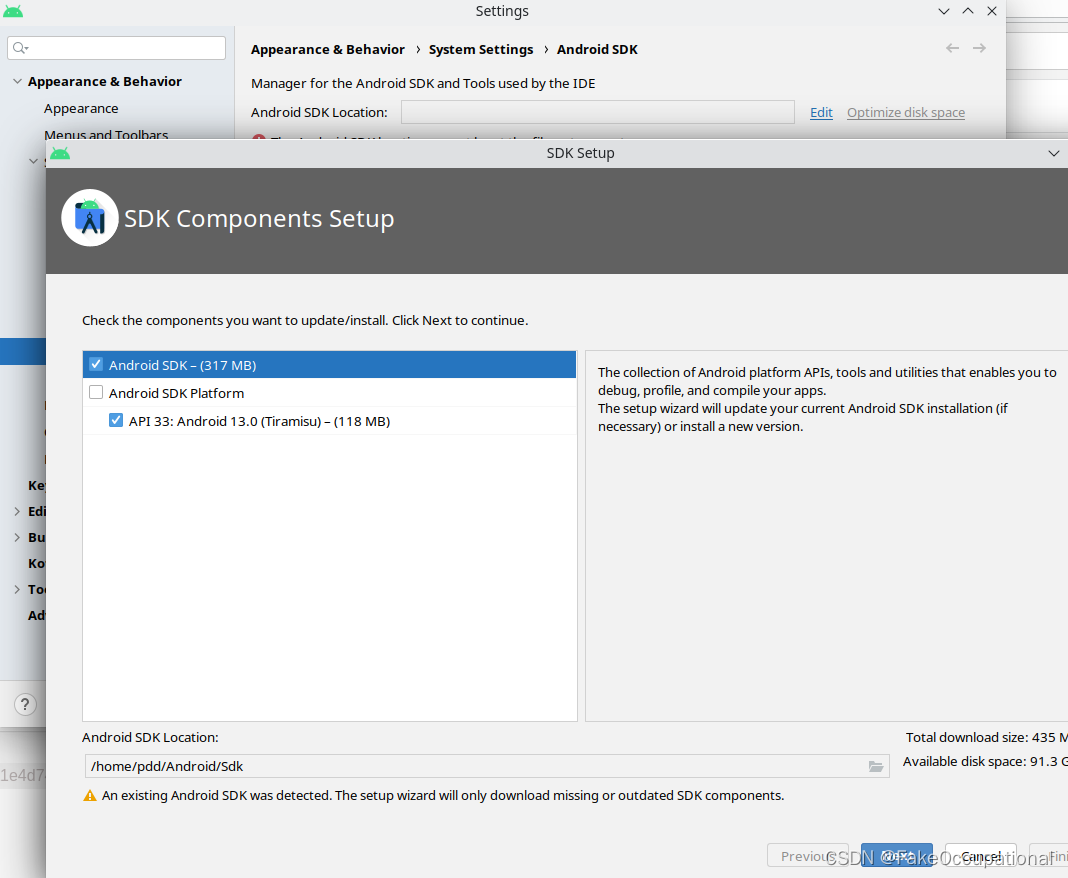Viewport: 1068px width, 878px height.
Task: Click the Android SDK Location field in Settings
Action: tap(597, 112)
